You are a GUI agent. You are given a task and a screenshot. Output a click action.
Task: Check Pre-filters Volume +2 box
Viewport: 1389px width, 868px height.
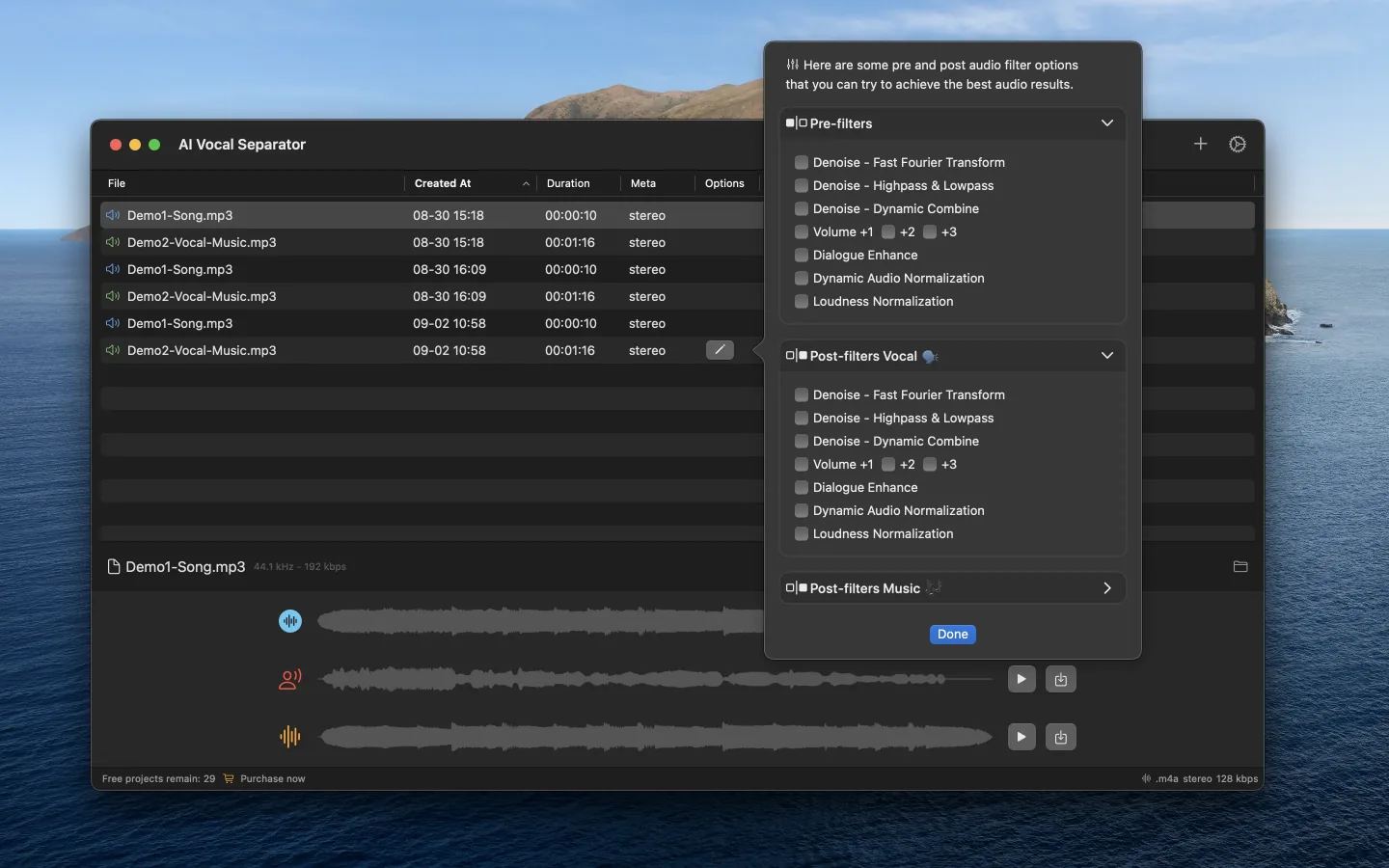[888, 231]
